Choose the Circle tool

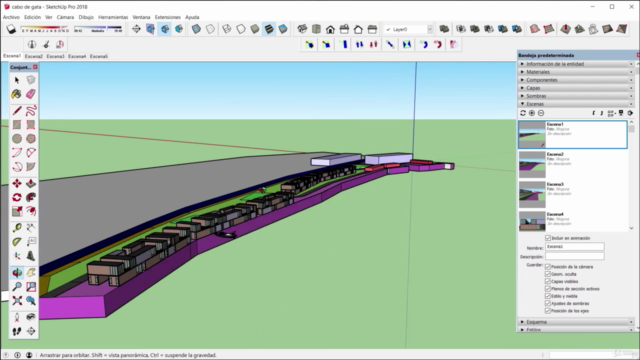point(17,139)
